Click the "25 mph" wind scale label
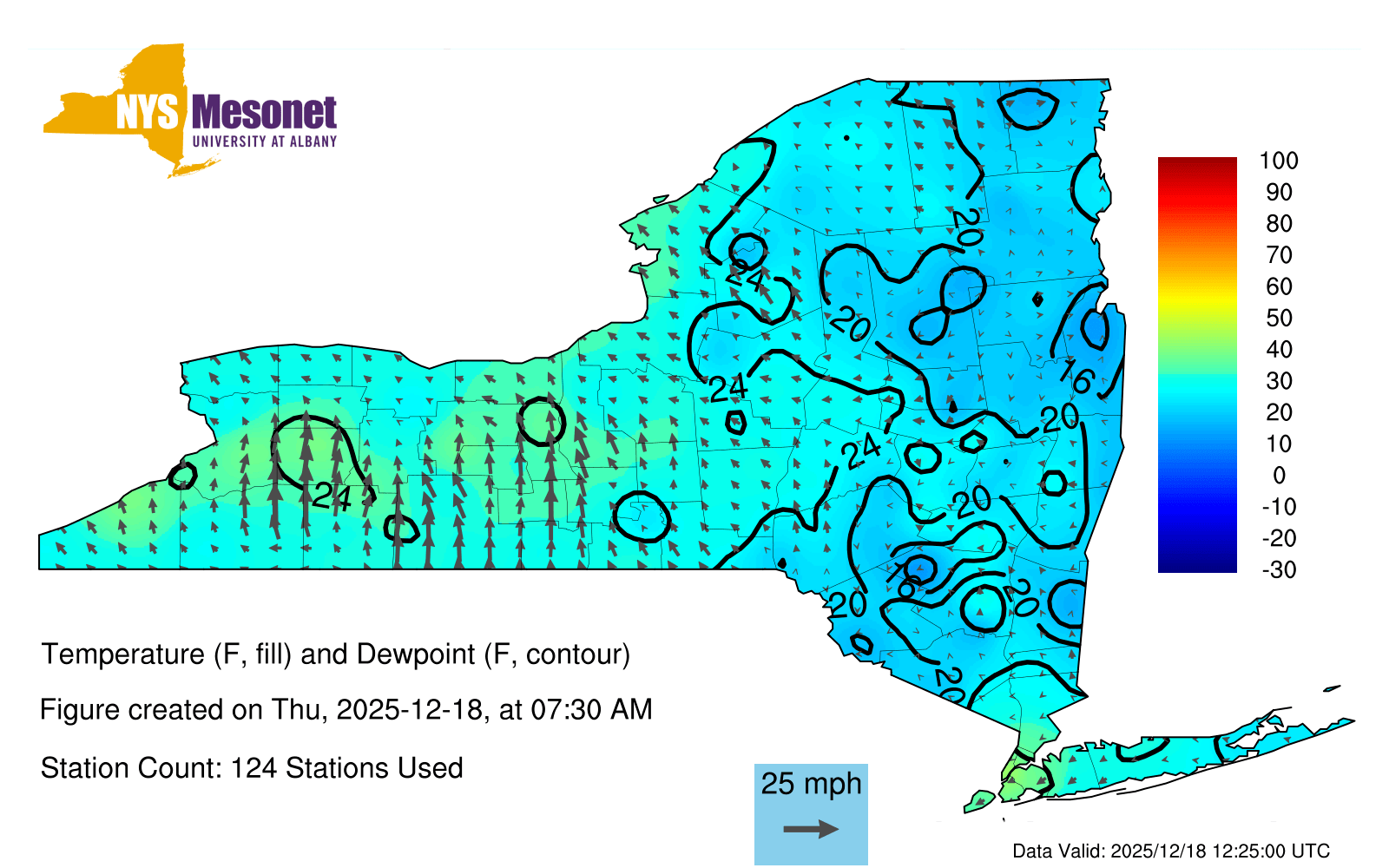 click(811, 784)
